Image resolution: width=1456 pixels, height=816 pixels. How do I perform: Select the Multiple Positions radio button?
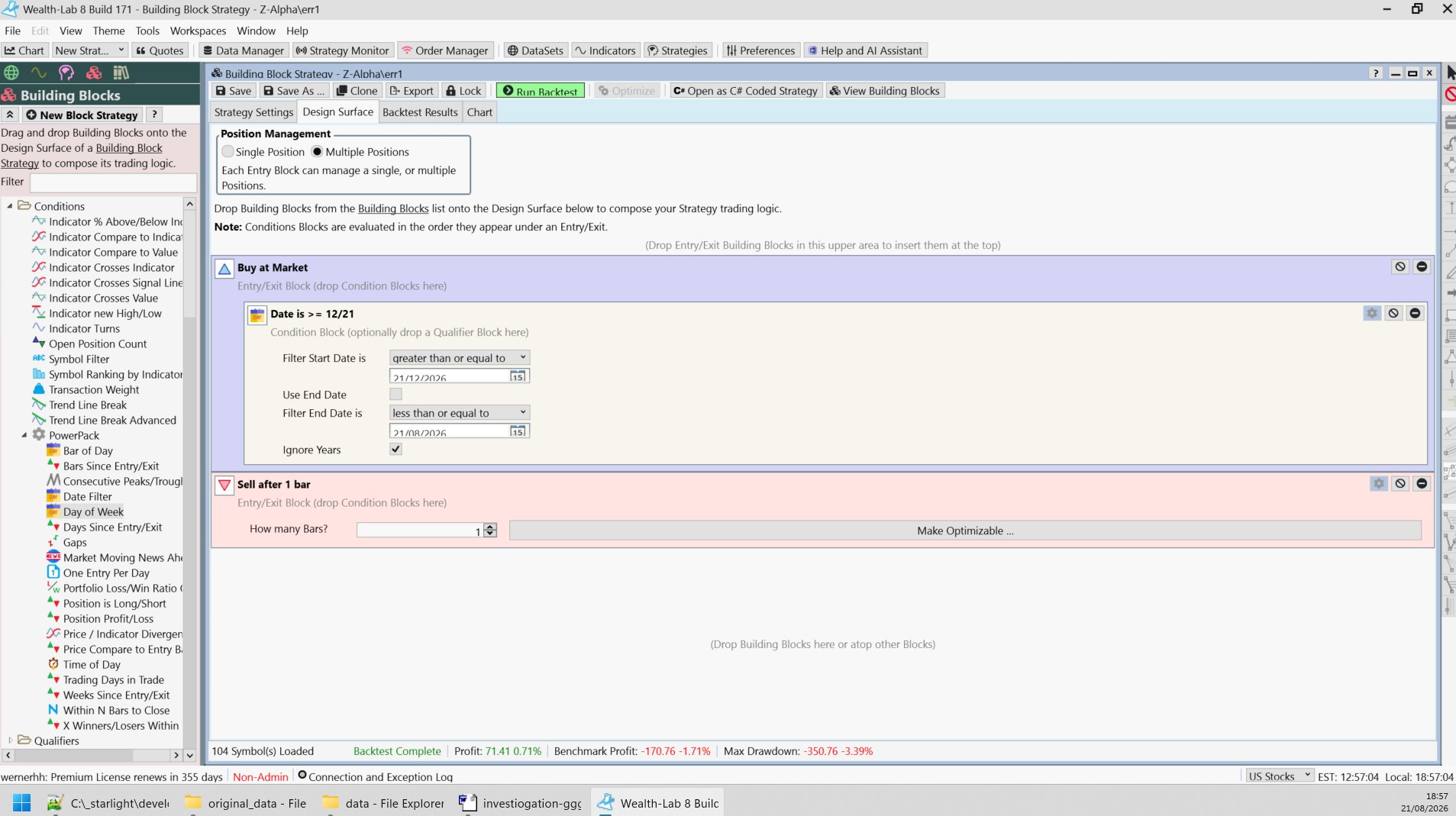click(317, 152)
